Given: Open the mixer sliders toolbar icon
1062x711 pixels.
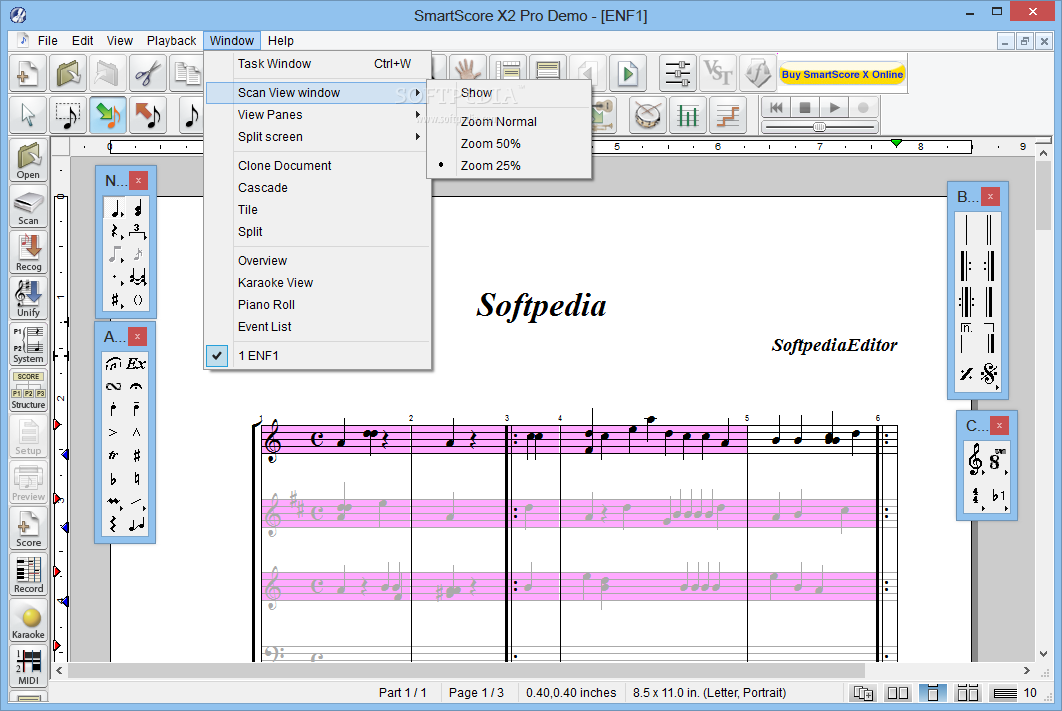Looking at the screenshot, I should pos(677,73).
